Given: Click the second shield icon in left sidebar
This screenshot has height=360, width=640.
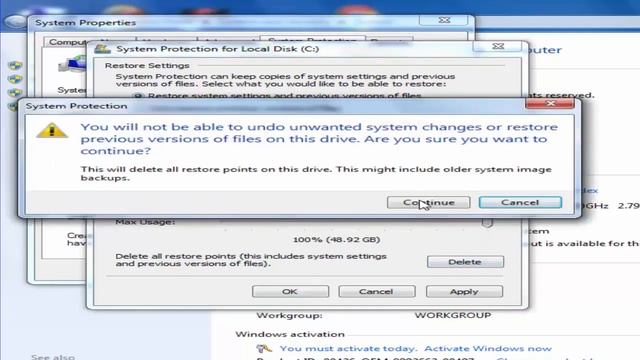Looking at the screenshot, I should [x=15, y=79].
